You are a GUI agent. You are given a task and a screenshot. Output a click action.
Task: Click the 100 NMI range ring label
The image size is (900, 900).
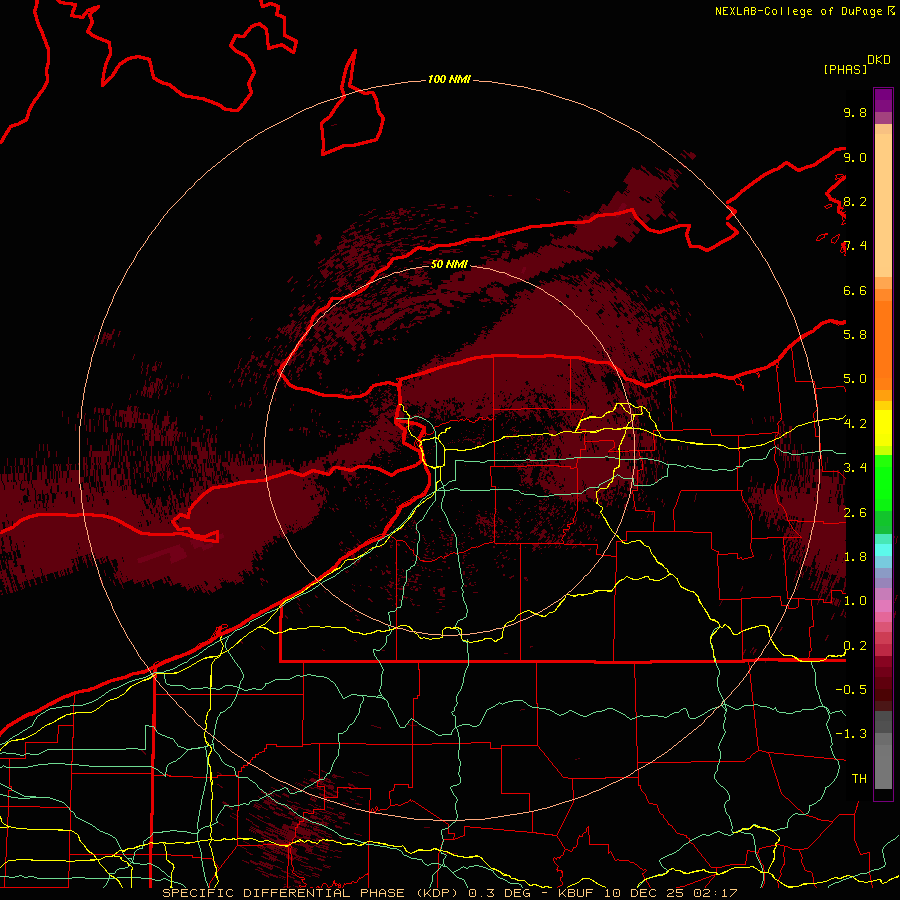pos(449,79)
